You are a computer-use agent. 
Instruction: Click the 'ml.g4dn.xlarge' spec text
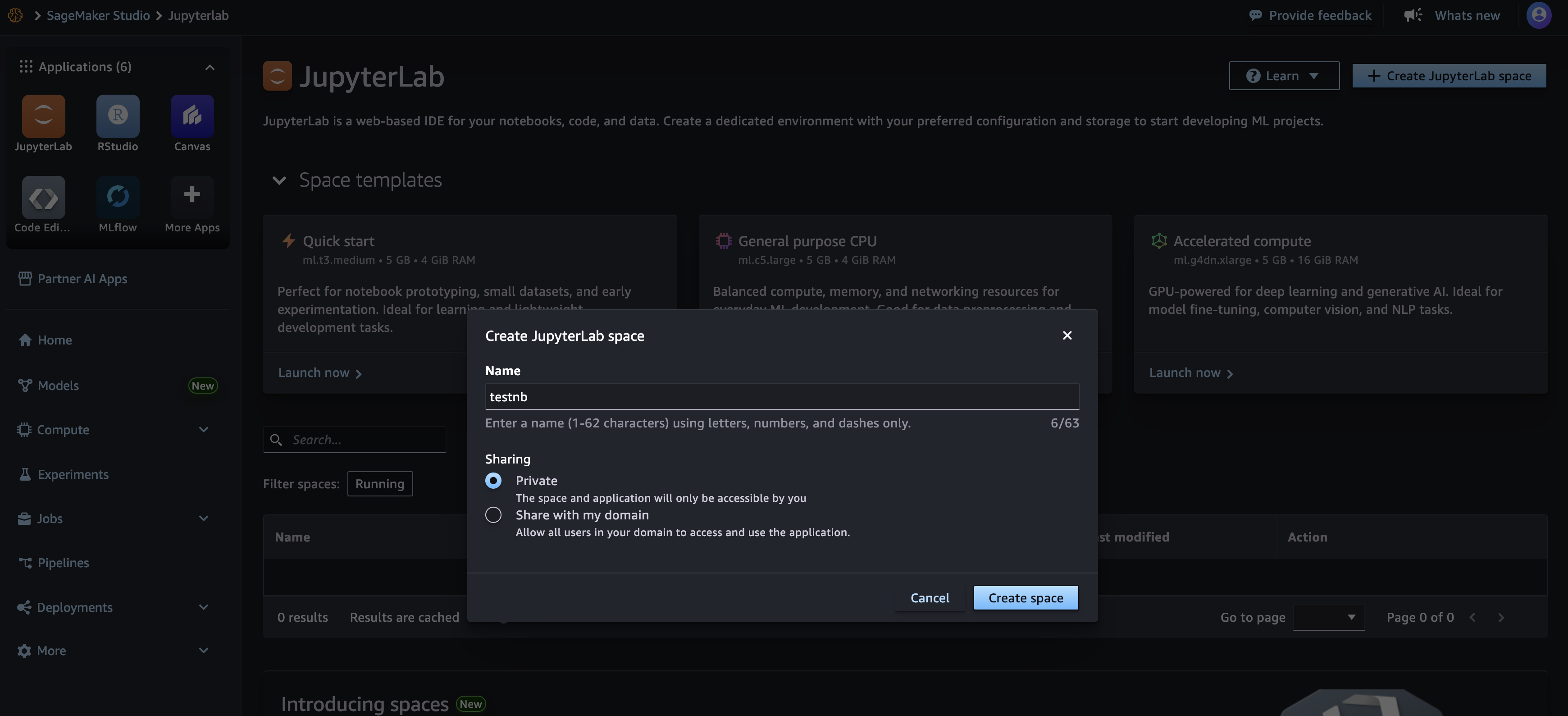(x=1212, y=260)
